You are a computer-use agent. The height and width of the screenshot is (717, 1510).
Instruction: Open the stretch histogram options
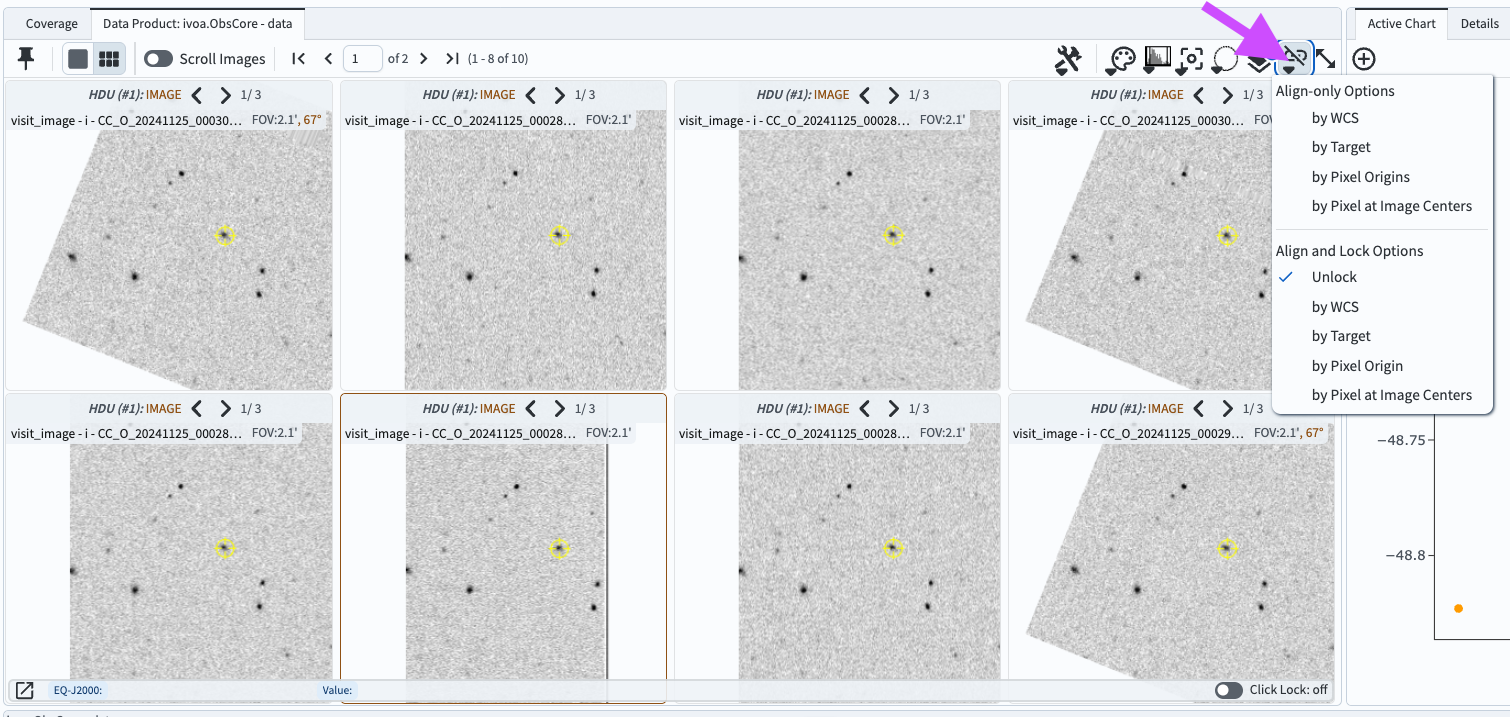pos(1156,58)
